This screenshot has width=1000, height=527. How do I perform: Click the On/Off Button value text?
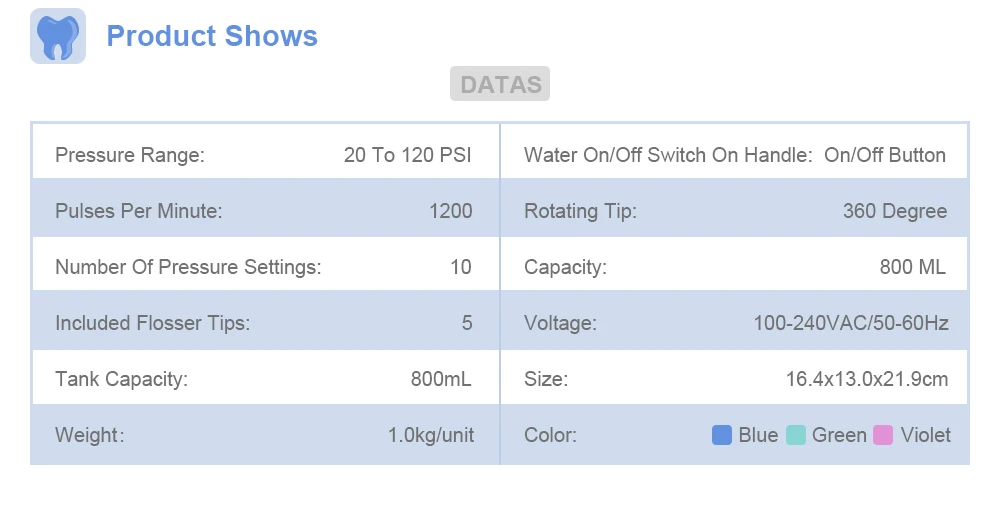885,155
